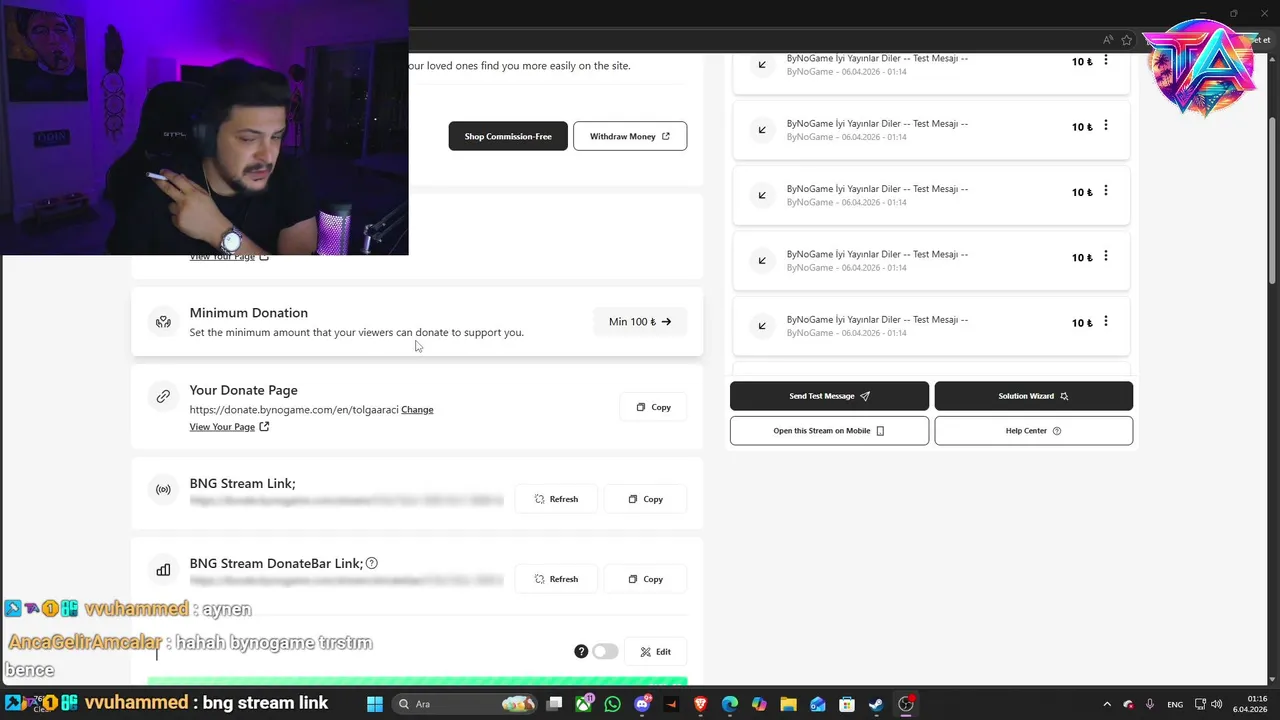Send a test message
This screenshot has height=720, width=1280.
tap(829, 396)
